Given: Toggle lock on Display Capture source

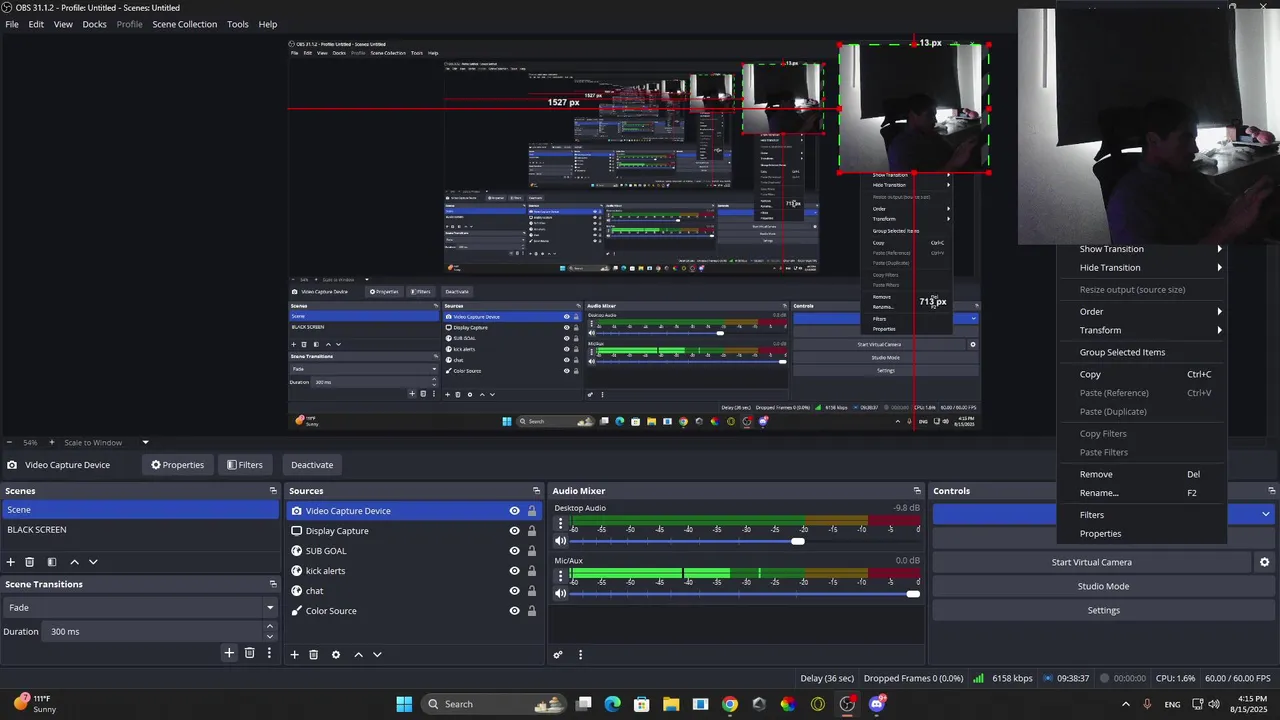Looking at the screenshot, I should point(532,531).
